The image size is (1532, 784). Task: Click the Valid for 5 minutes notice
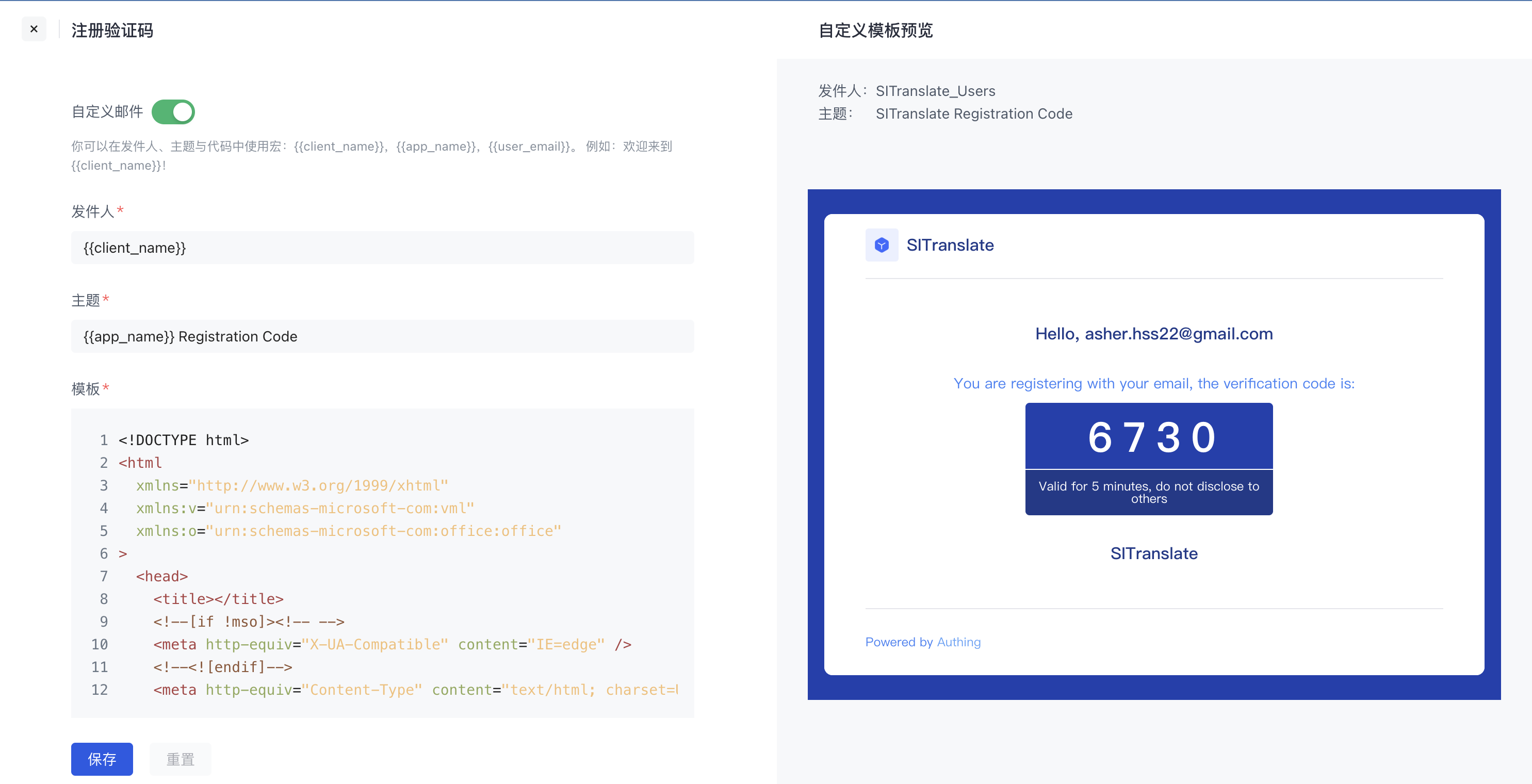[1148, 493]
